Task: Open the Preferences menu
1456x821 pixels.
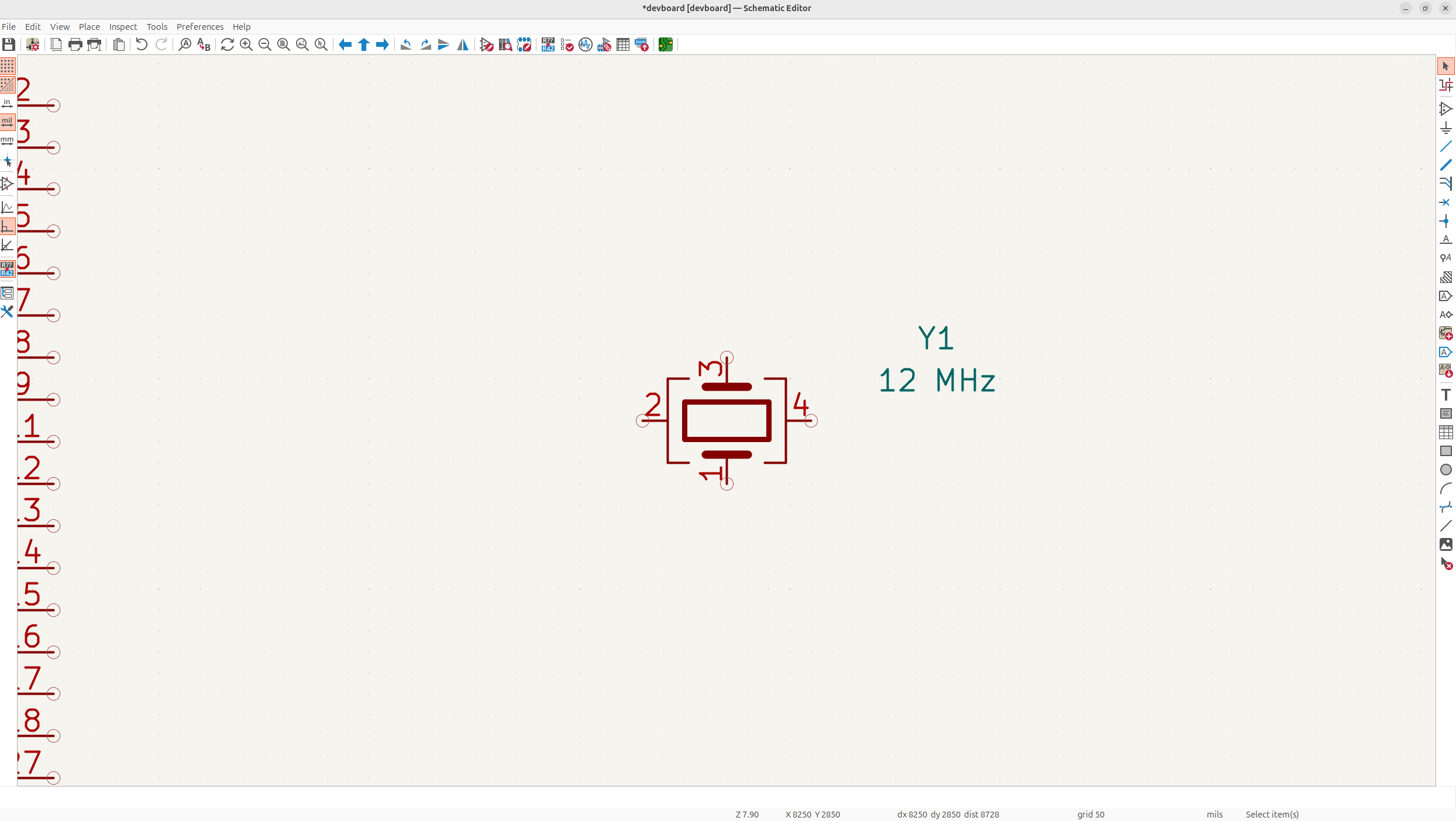Action: click(x=199, y=27)
